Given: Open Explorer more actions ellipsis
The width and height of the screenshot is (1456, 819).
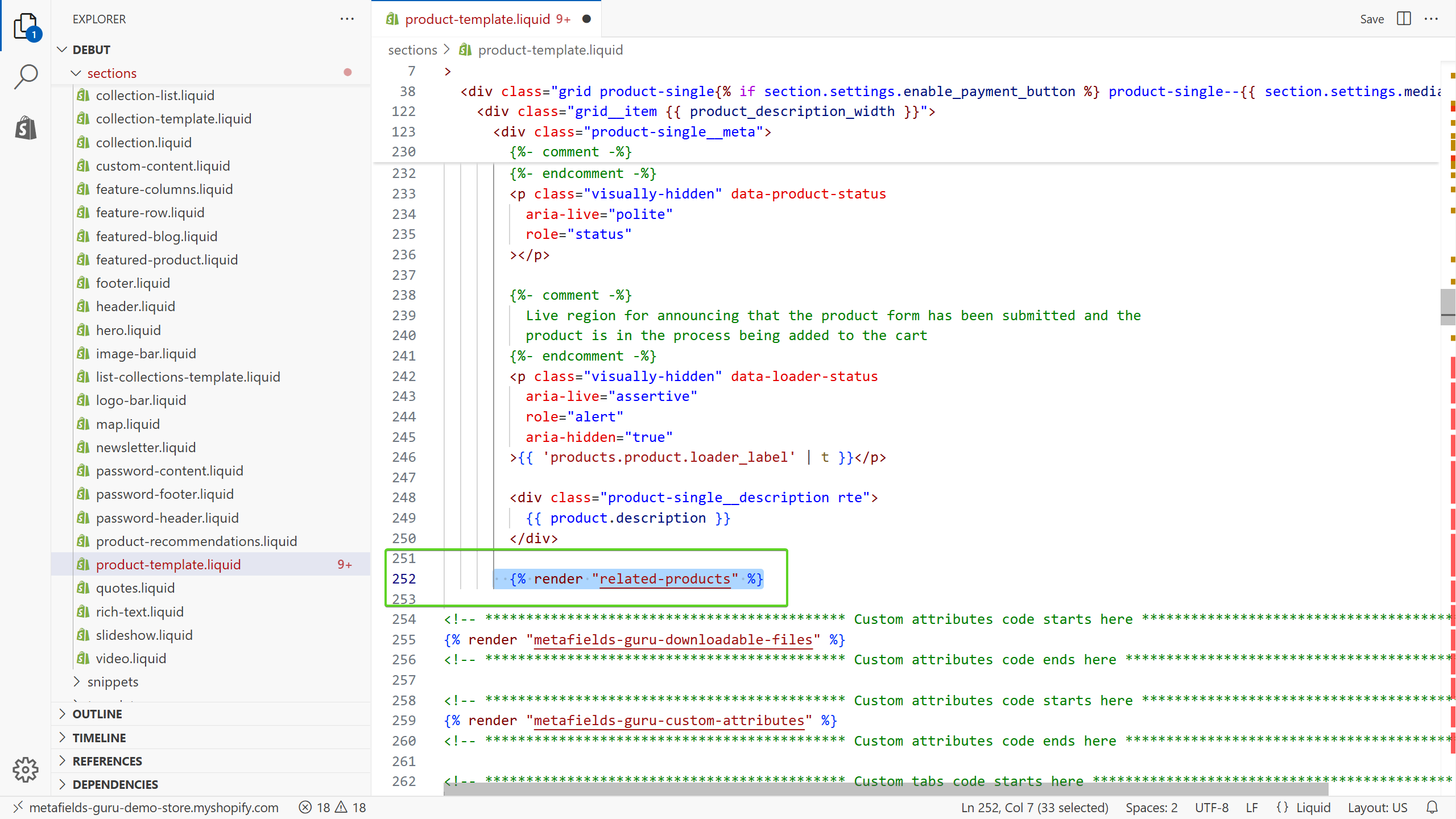Looking at the screenshot, I should [347, 19].
